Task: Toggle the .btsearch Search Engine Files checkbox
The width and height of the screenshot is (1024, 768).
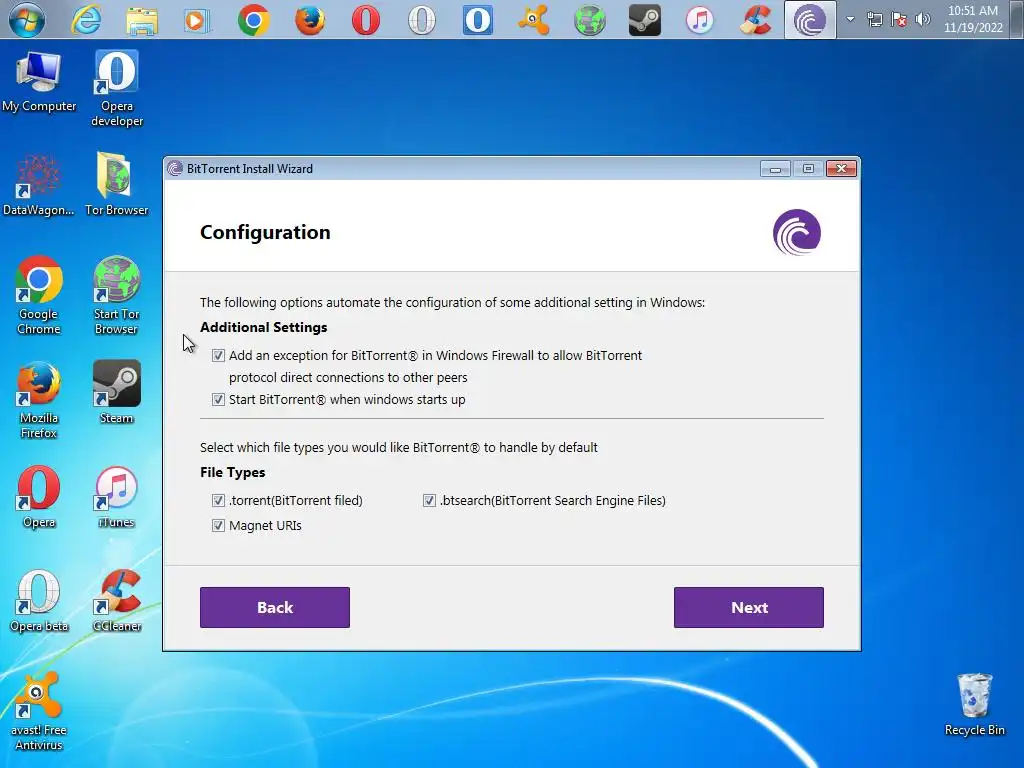Action: (429, 500)
